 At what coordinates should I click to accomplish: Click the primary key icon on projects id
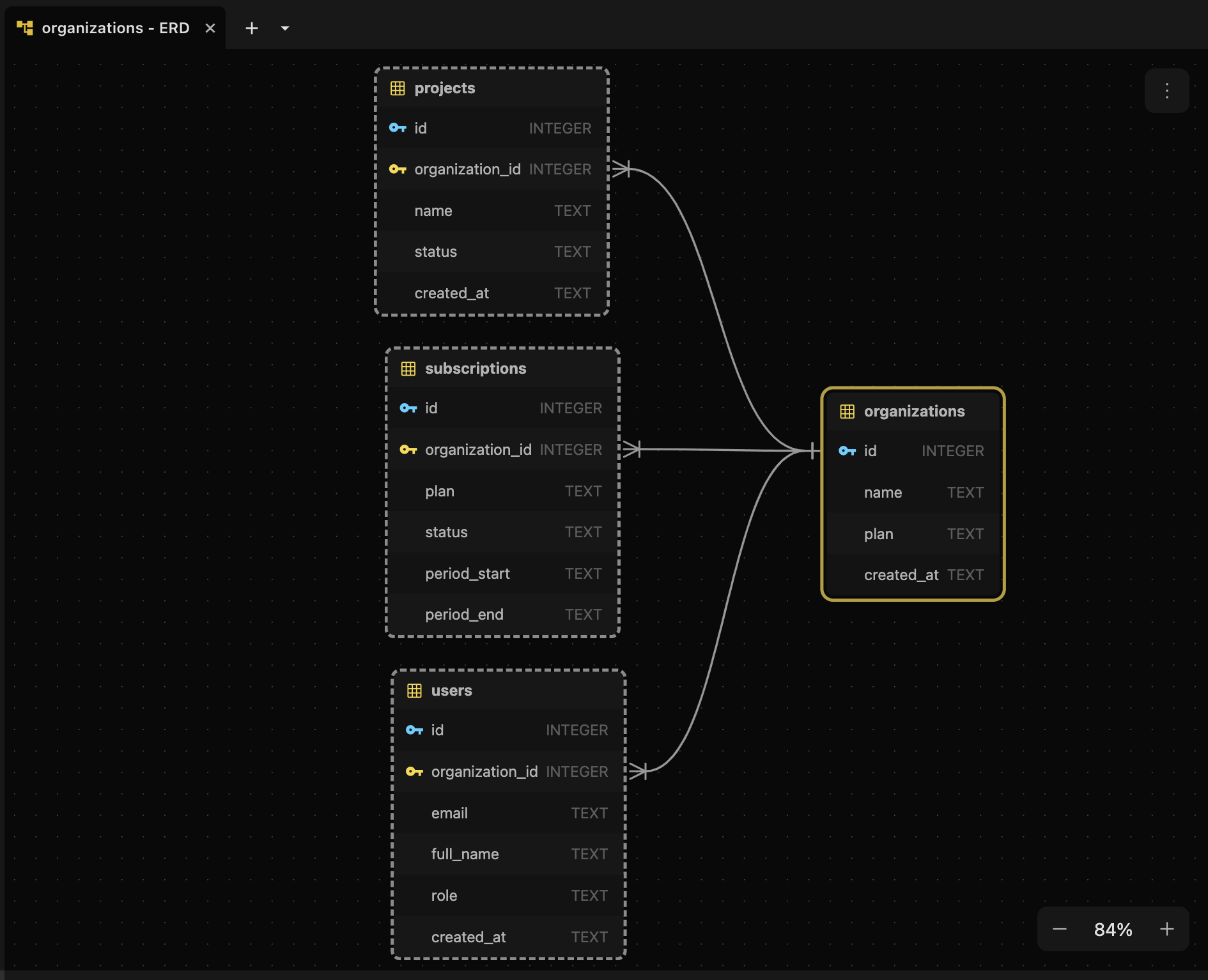click(398, 128)
